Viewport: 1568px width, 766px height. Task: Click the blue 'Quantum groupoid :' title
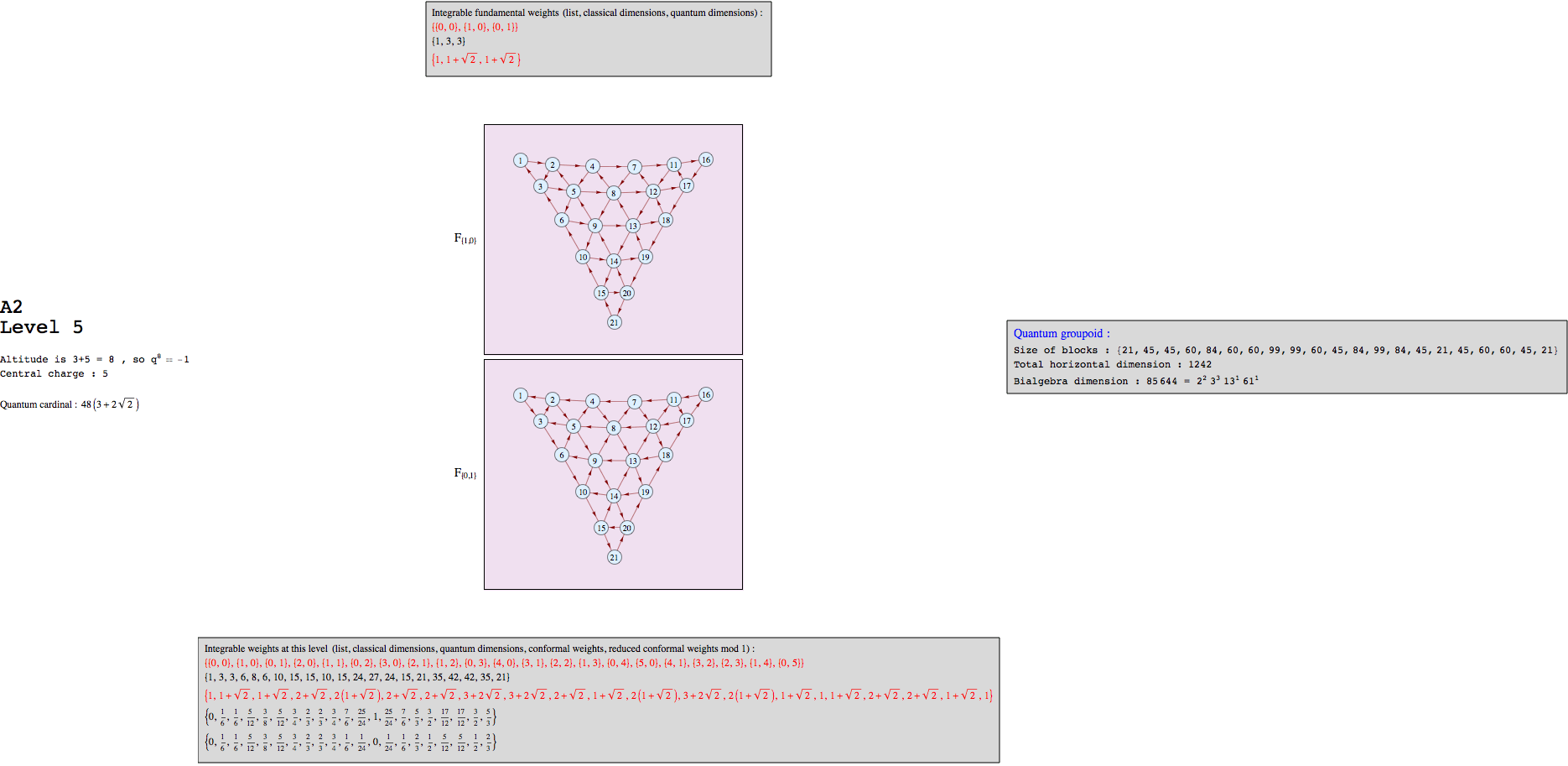(x=1062, y=333)
